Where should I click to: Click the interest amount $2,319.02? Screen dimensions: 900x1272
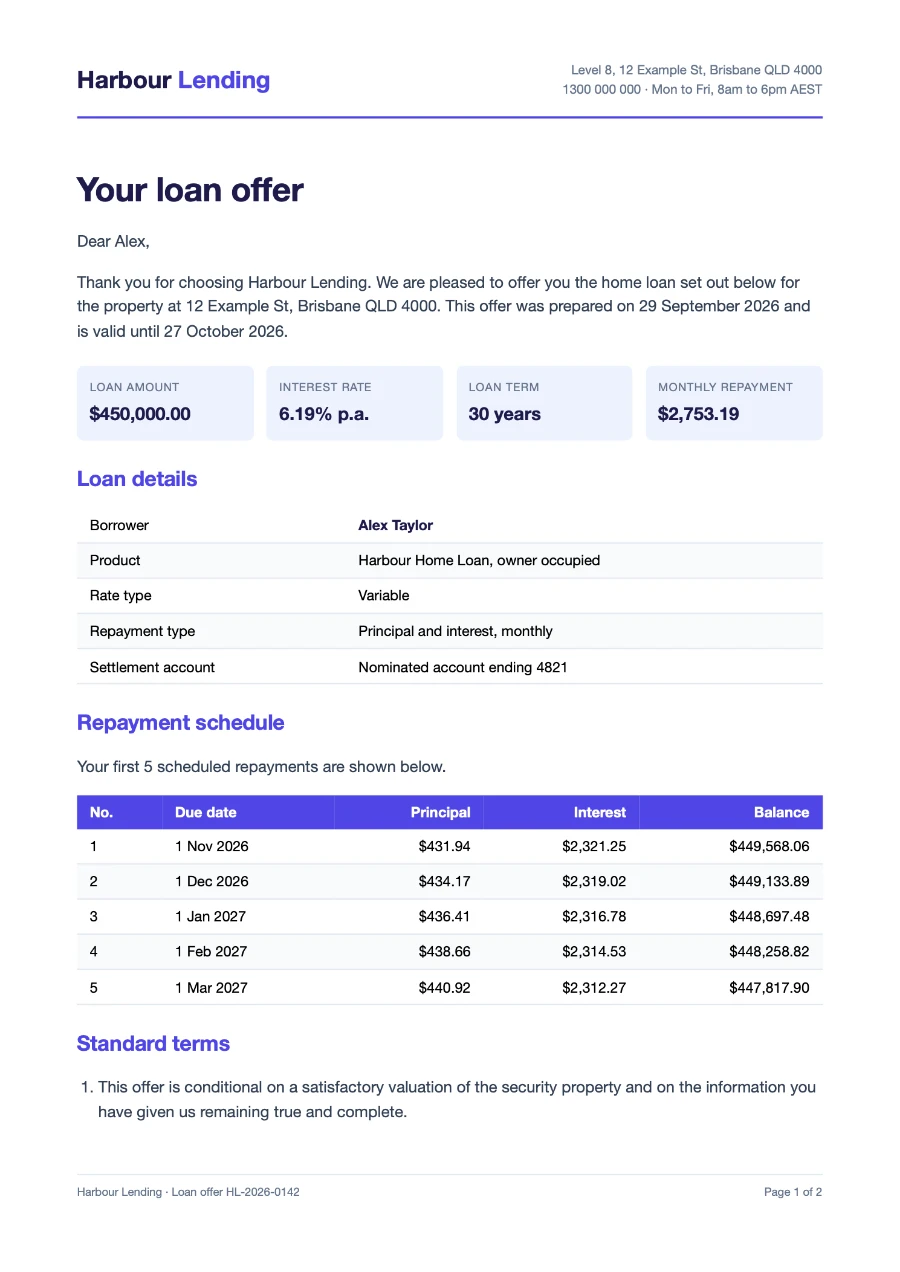pyautogui.click(x=594, y=881)
